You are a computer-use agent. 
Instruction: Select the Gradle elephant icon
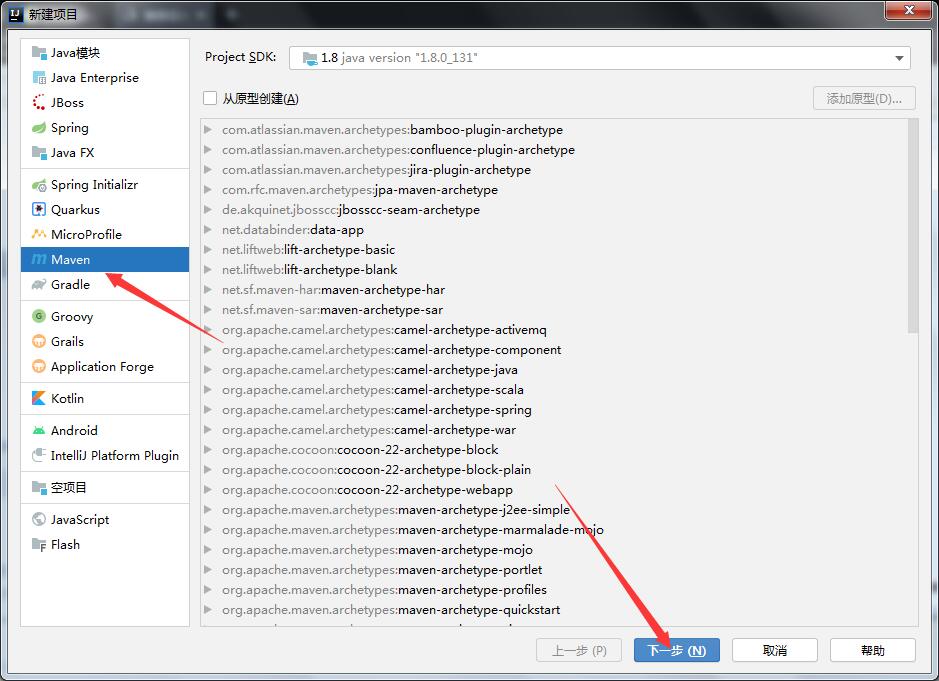click(39, 284)
